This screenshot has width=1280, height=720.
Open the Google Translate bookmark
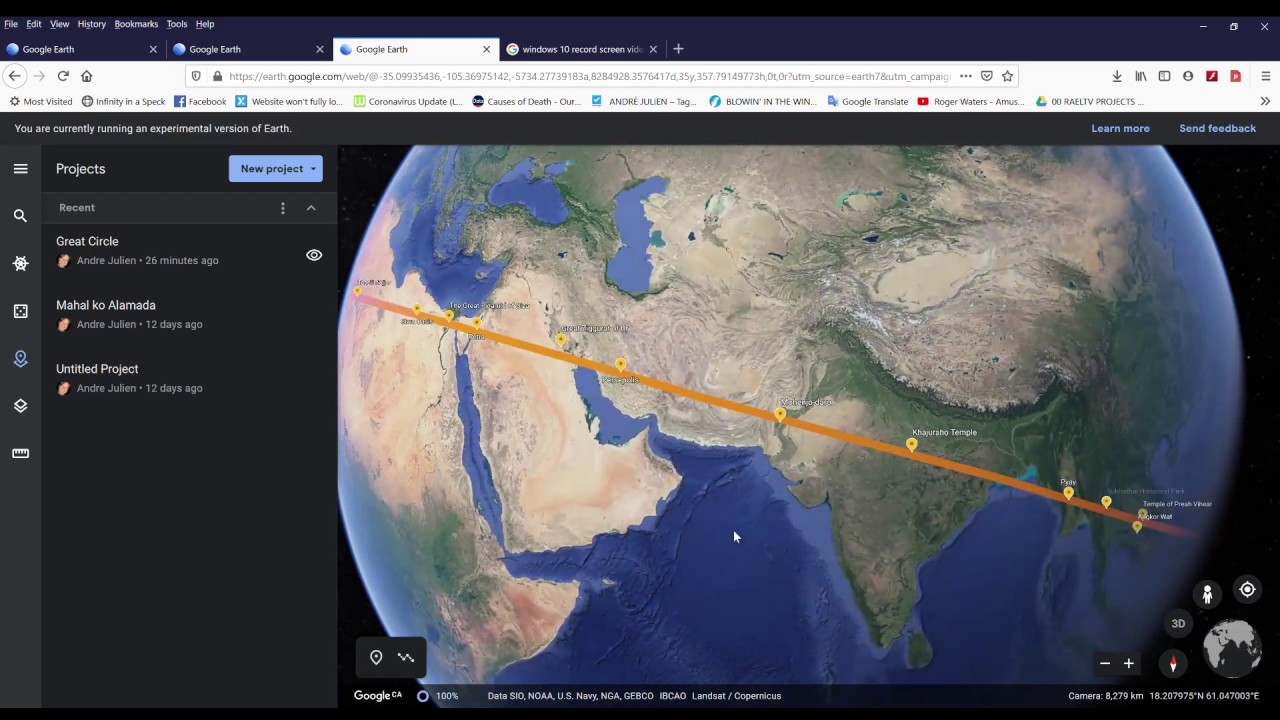(x=868, y=101)
